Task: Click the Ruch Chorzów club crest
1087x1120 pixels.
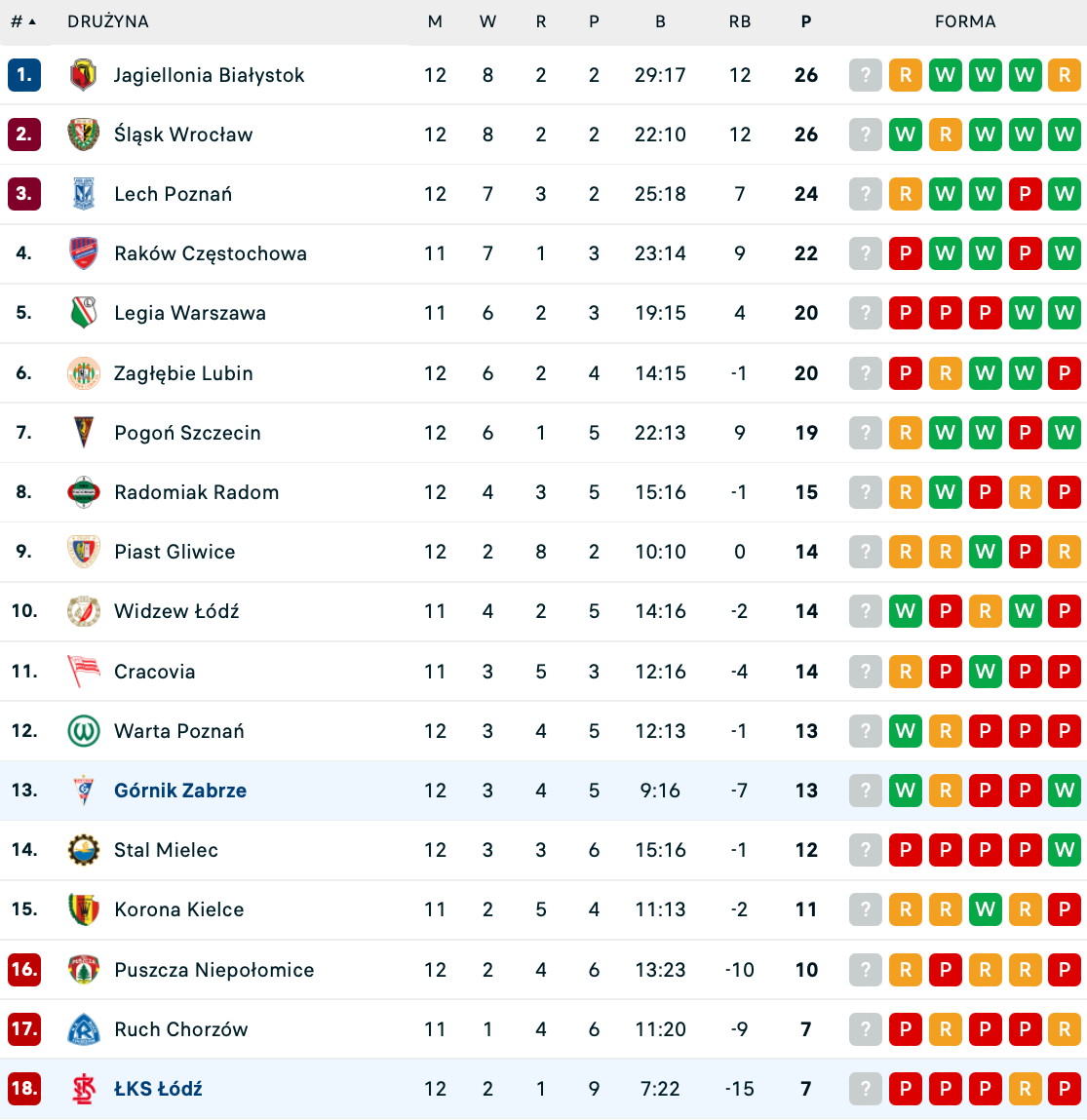Action: (84, 1029)
